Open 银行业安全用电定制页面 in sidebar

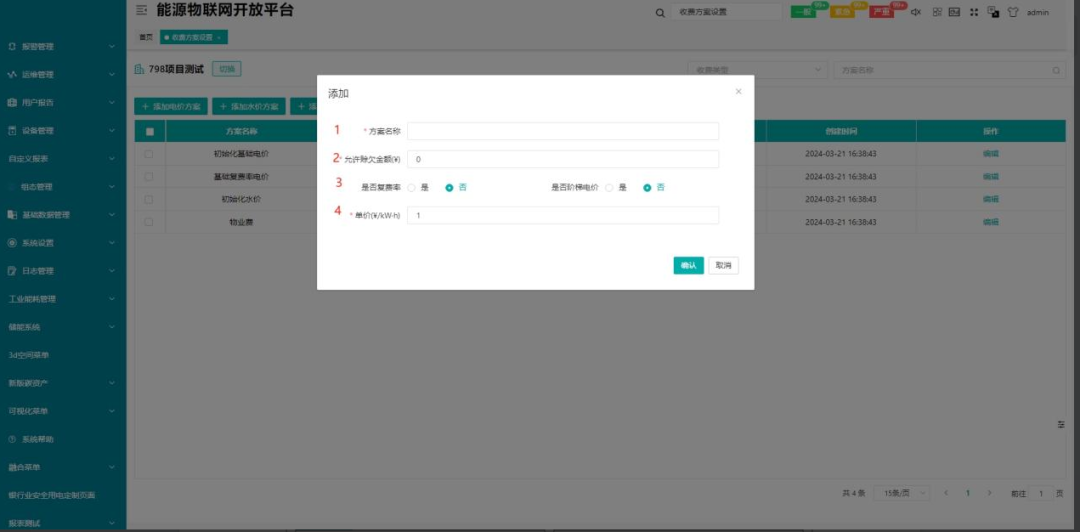click(x=63, y=495)
